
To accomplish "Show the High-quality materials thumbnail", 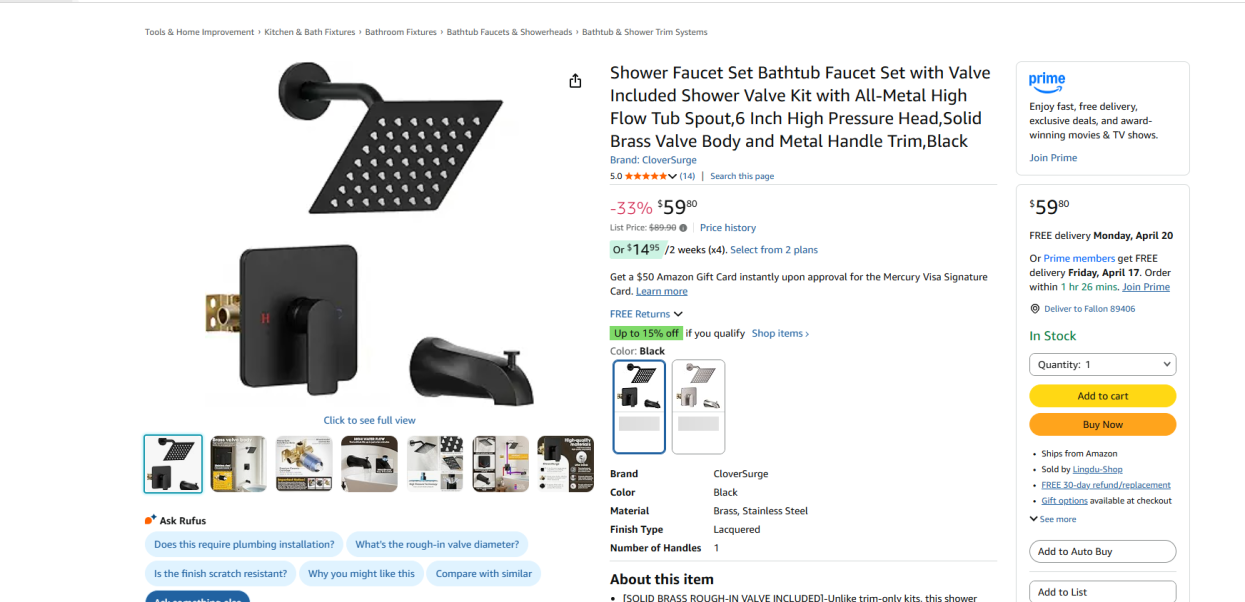I will (x=565, y=464).
